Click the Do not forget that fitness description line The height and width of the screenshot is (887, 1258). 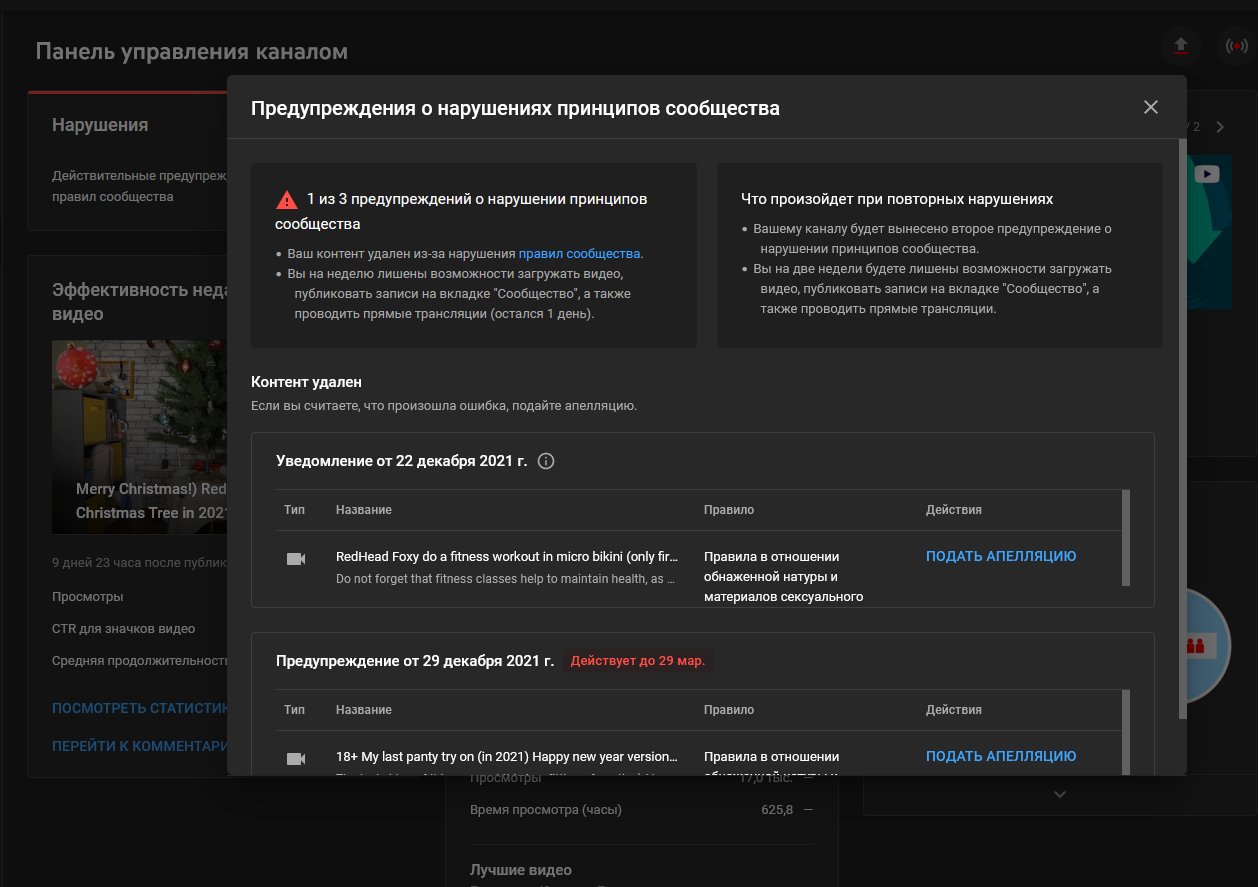click(505, 579)
